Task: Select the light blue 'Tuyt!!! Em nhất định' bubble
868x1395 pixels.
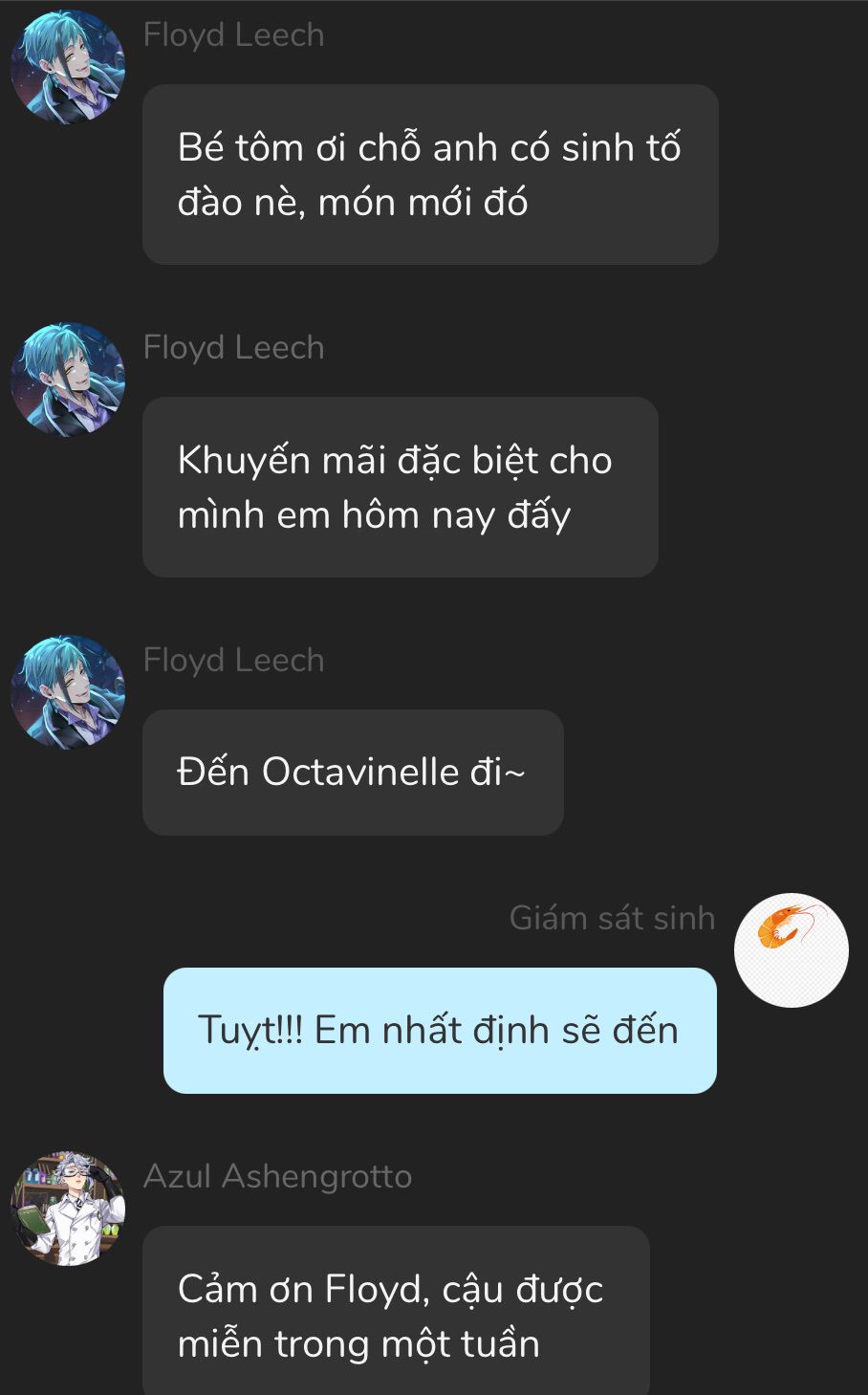Action: click(440, 1031)
